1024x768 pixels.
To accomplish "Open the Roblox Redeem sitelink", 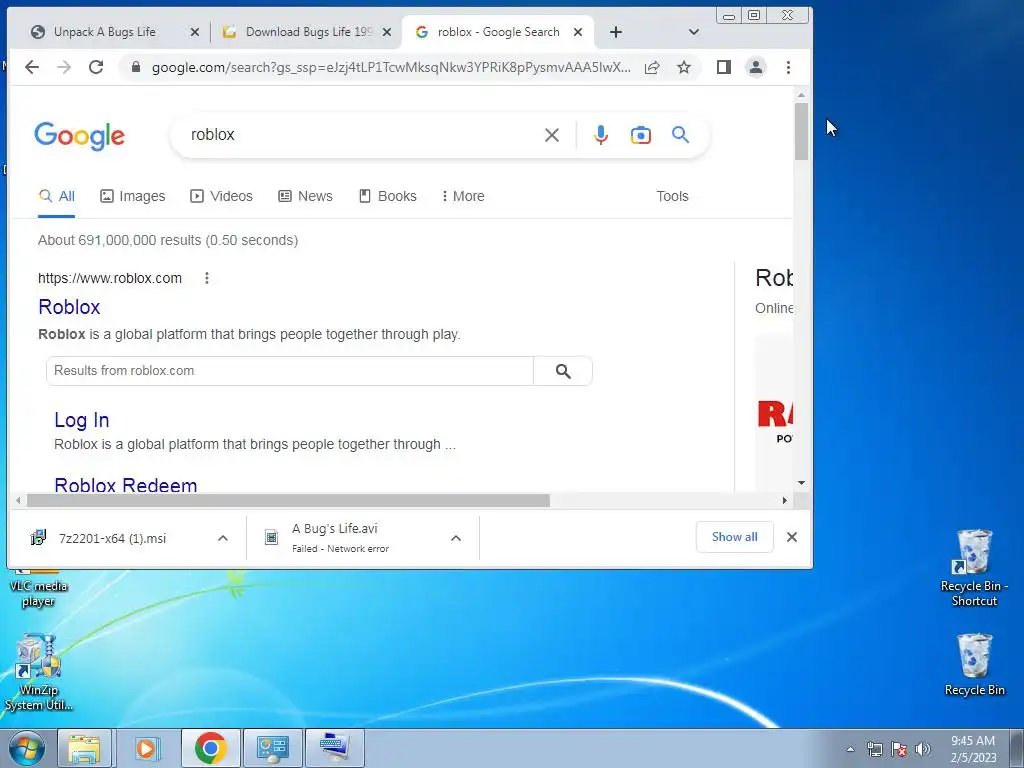I will tap(126, 484).
